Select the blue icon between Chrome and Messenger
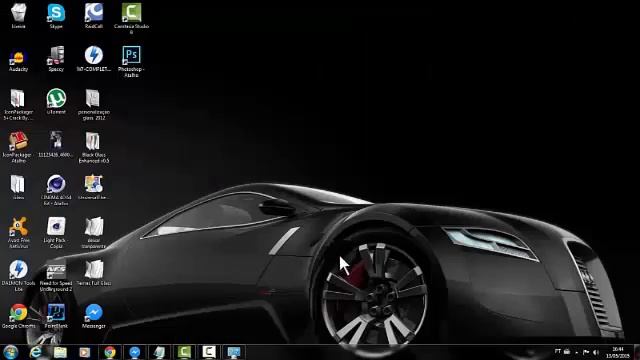 pos(56,316)
